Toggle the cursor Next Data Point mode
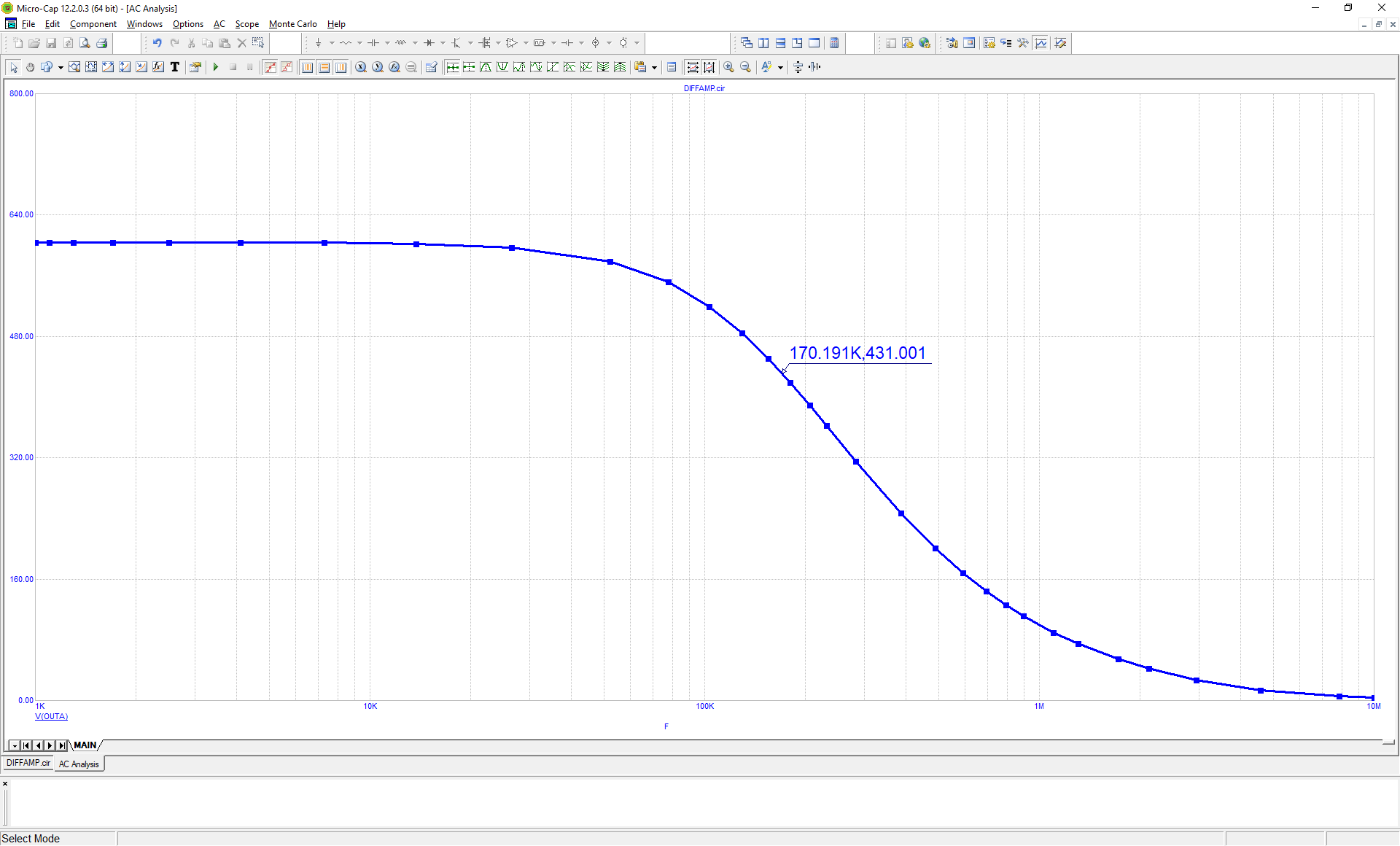This screenshot has height=846, width=1400. [453, 67]
